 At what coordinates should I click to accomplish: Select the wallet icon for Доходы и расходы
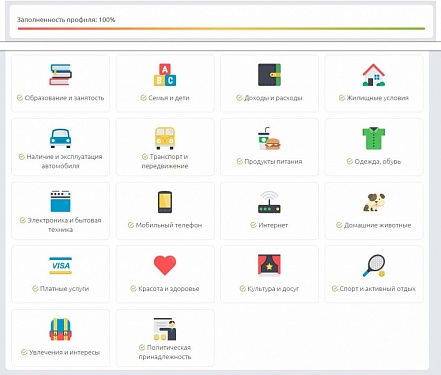pyautogui.click(x=269, y=75)
